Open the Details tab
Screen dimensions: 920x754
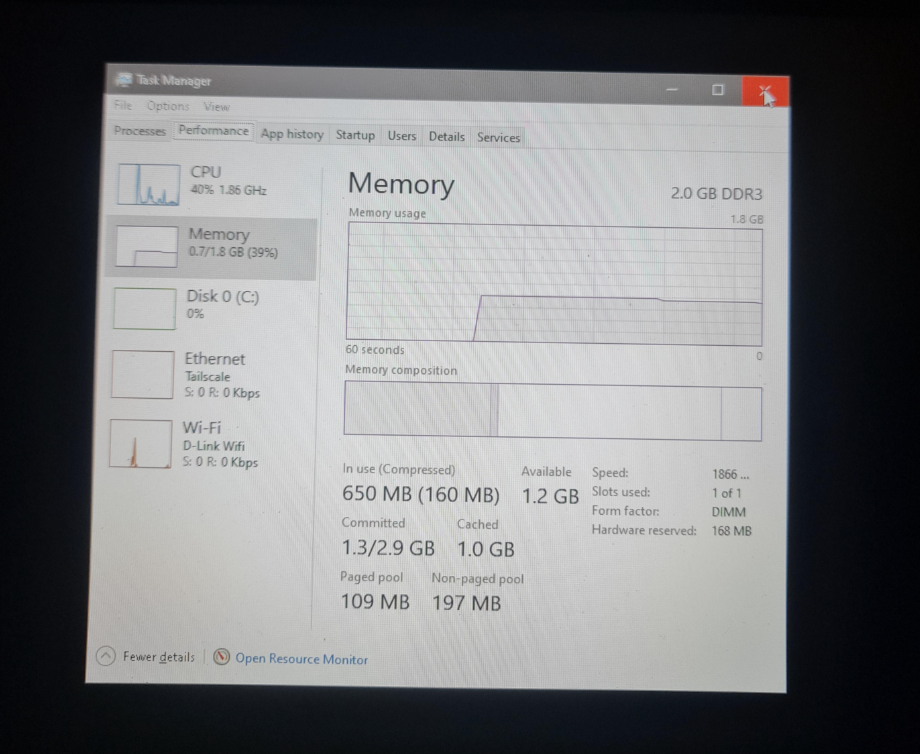[446, 137]
